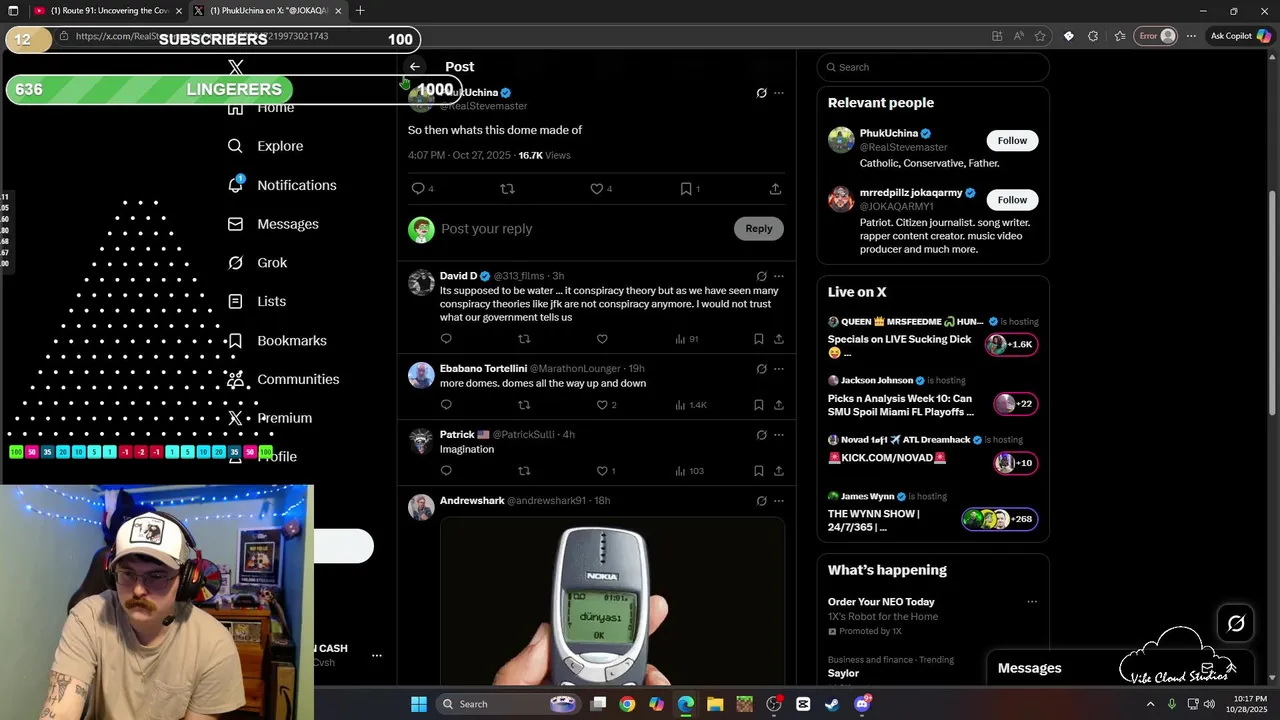
Task: Open more options on David D's comment
Action: [779, 276]
